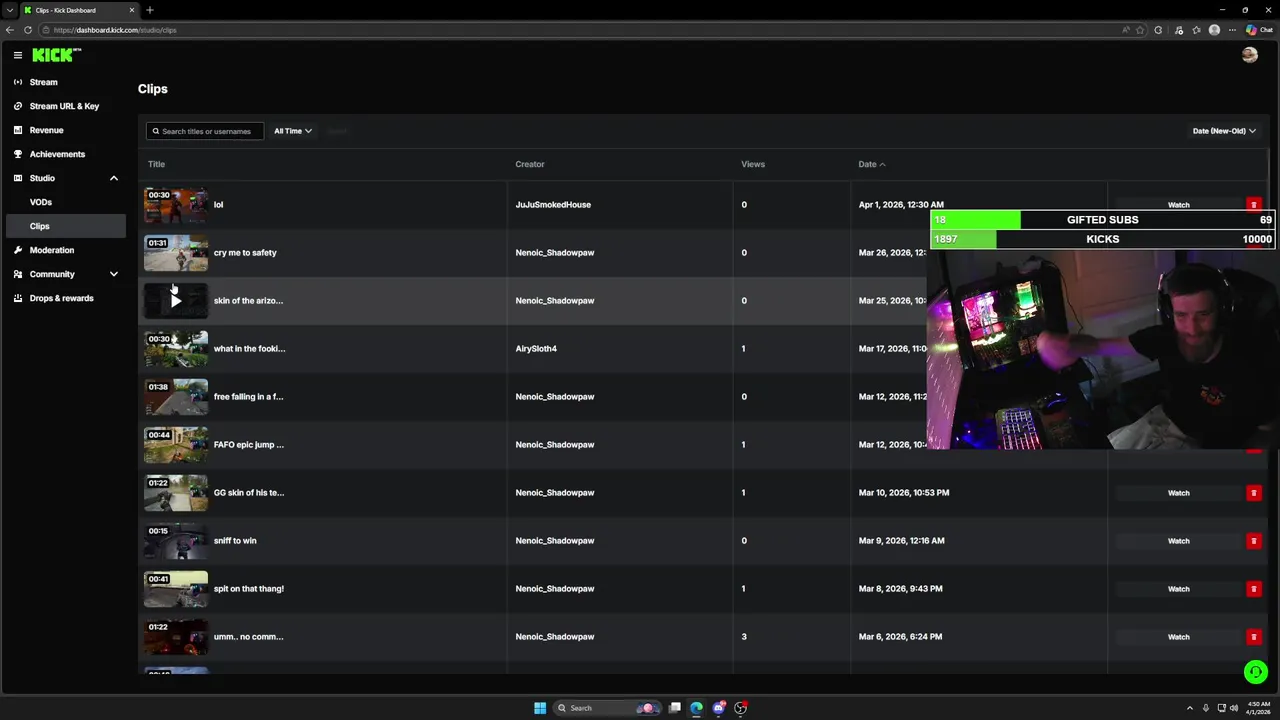Click the 'sniff to win' clip title
Image resolution: width=1280 pixels, height=720 pixels.
pyautogui.click(x=235, y=541)
